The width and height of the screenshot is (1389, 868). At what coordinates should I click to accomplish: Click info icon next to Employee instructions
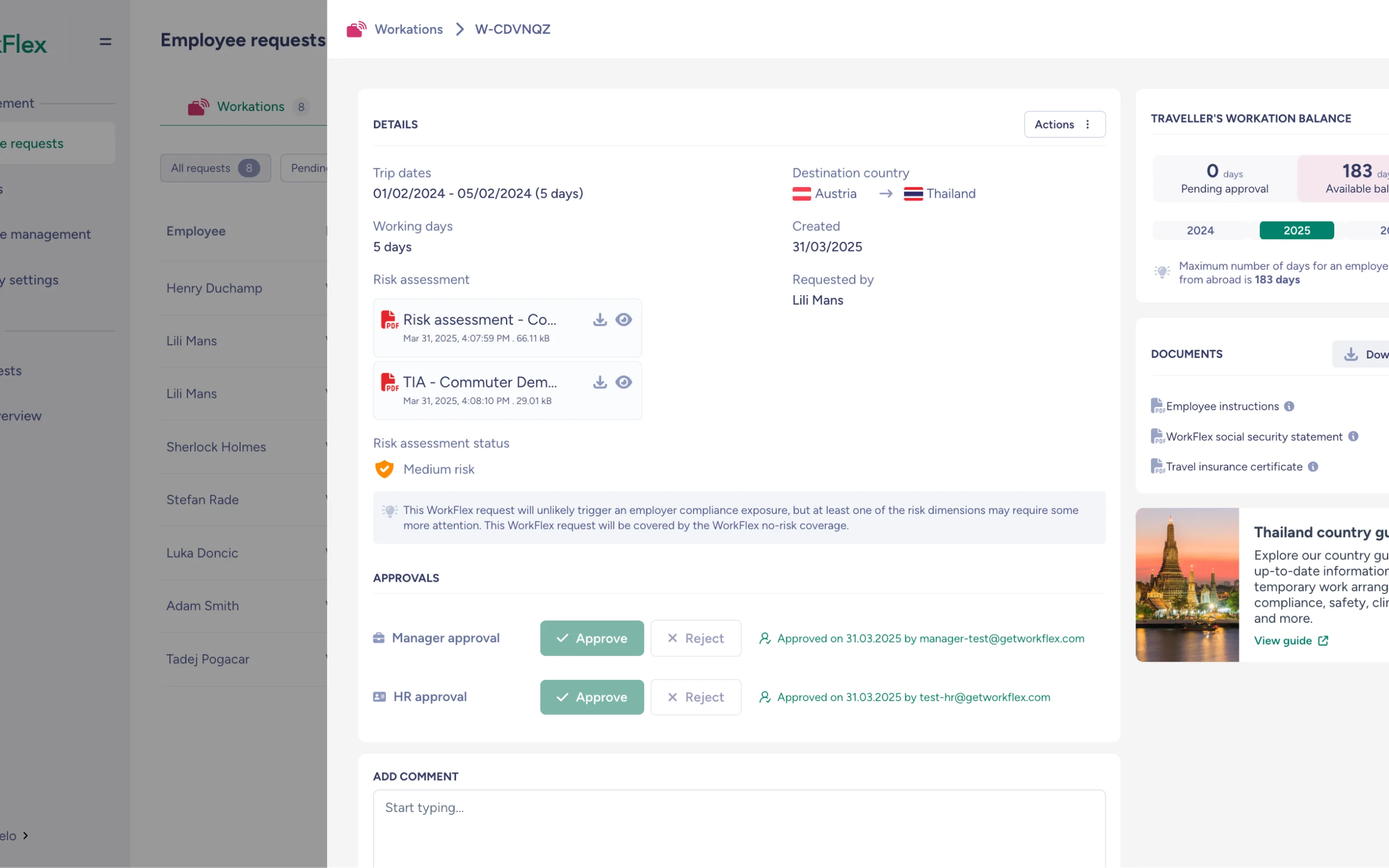(1289, 407)
